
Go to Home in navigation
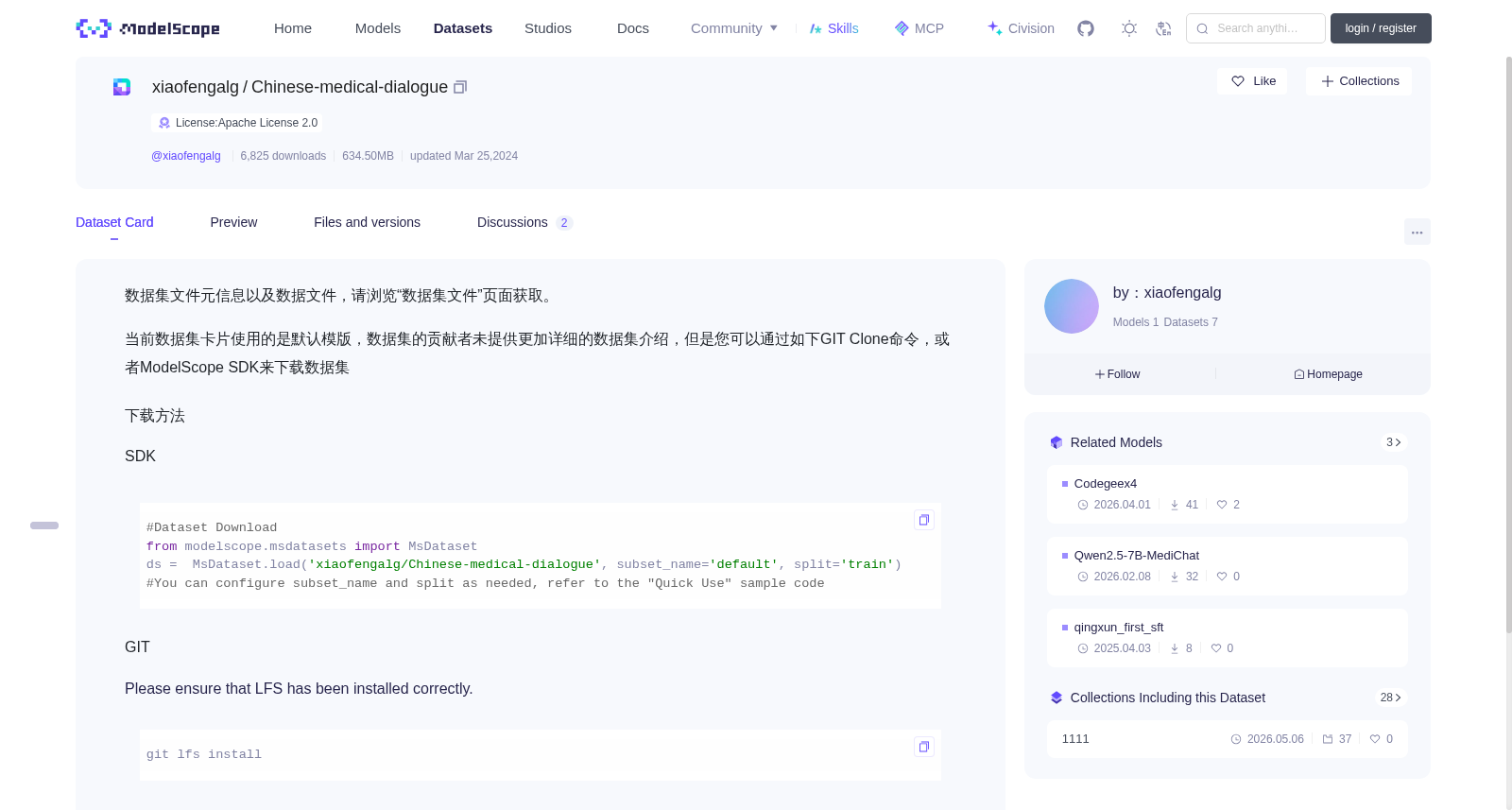pos(293,28)
